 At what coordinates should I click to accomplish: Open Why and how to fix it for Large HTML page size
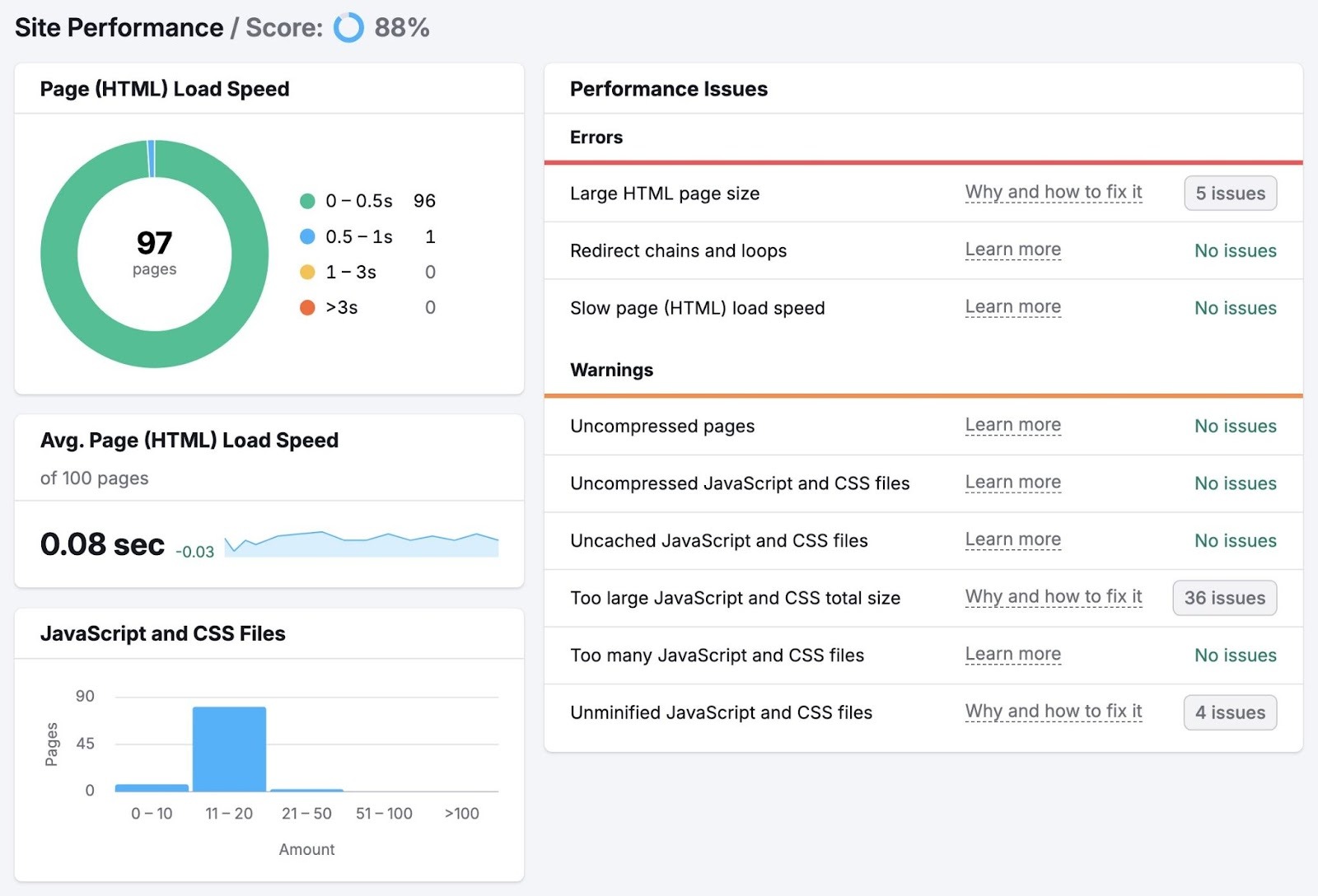pyautogui.click(x=1054, y=192)
